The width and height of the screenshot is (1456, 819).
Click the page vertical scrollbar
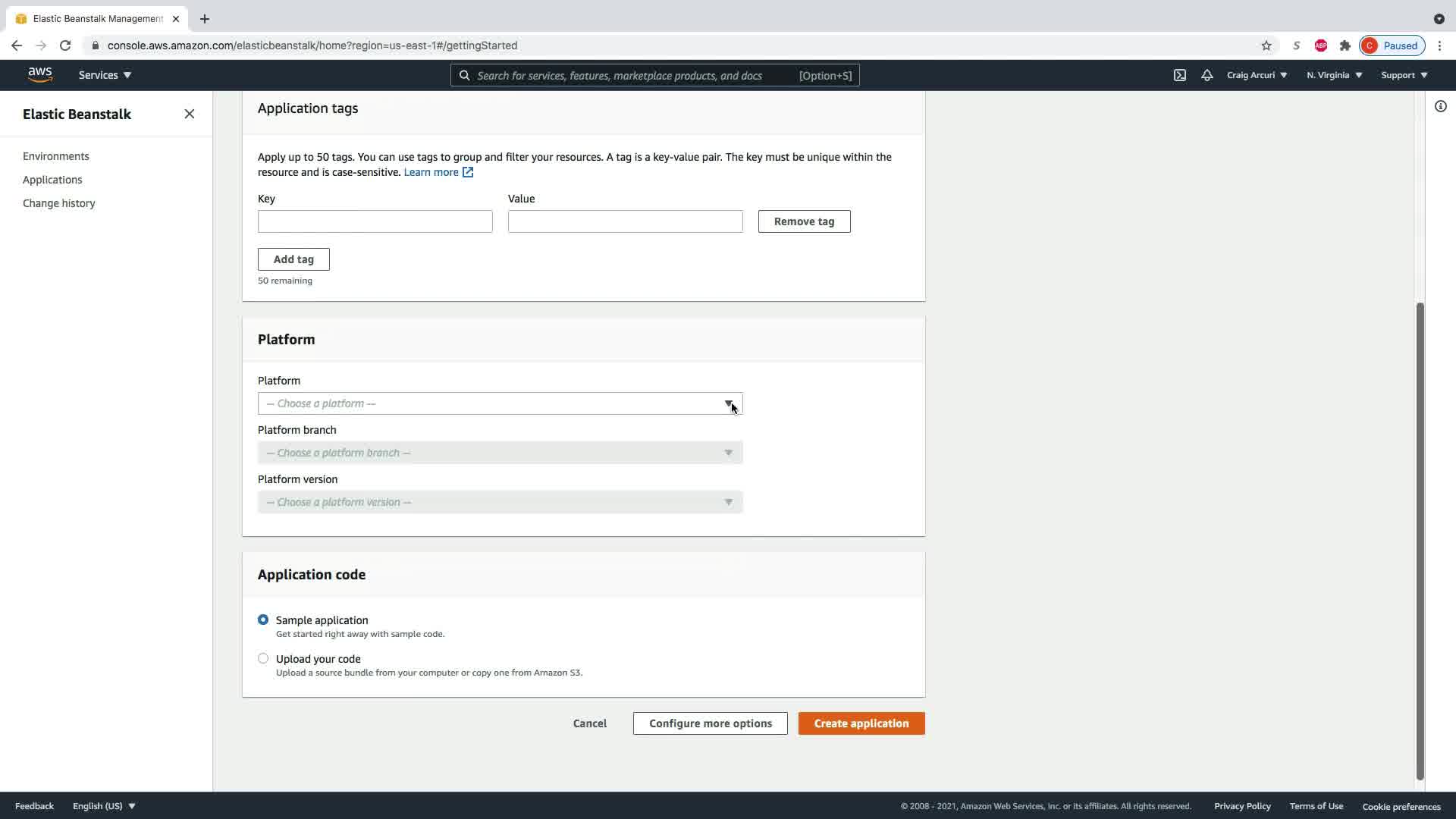pos(1420,540)
